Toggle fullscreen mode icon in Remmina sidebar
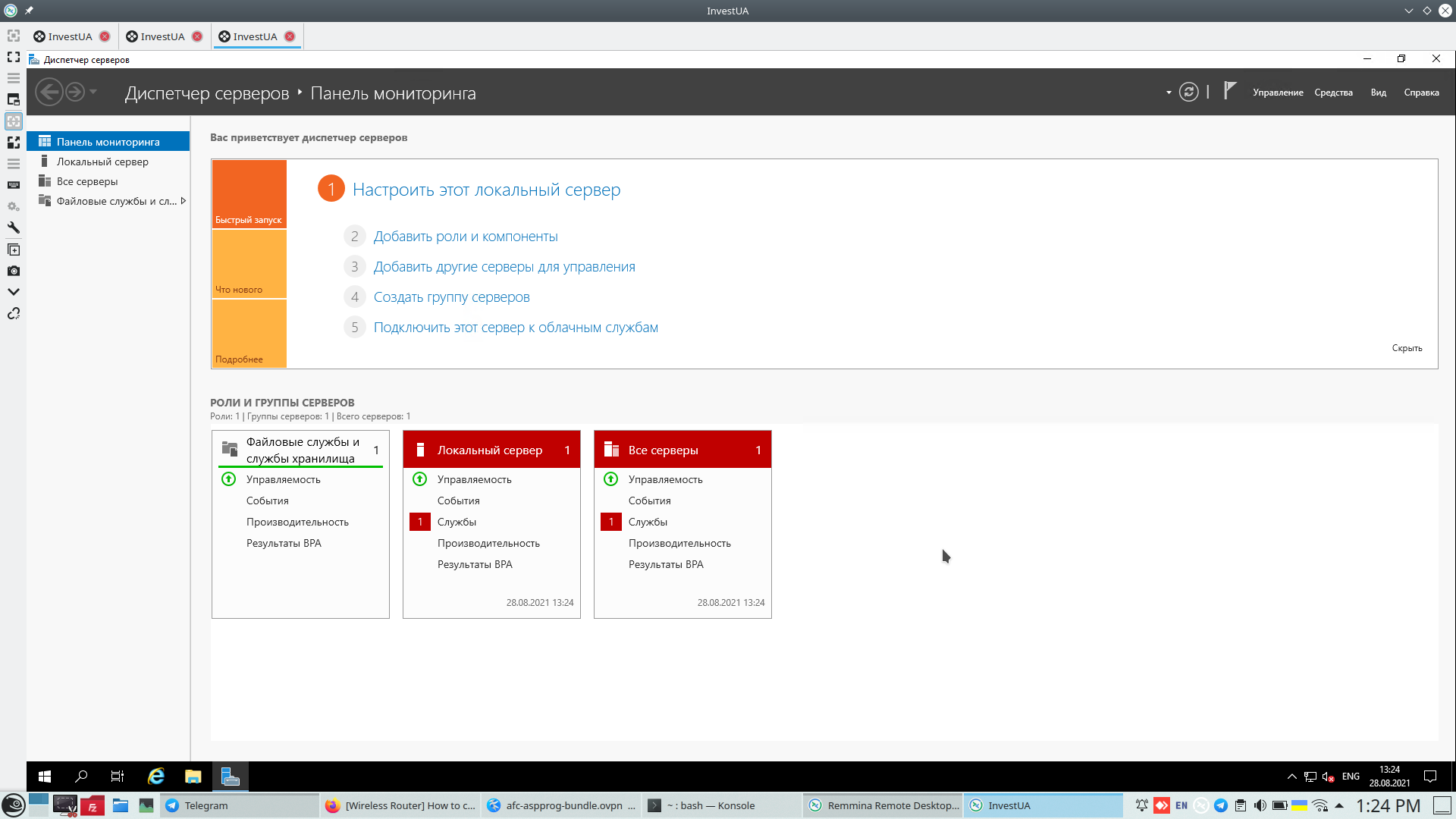Image resolution: width=1456 pixels, height=819 pixels. point(13,57)
